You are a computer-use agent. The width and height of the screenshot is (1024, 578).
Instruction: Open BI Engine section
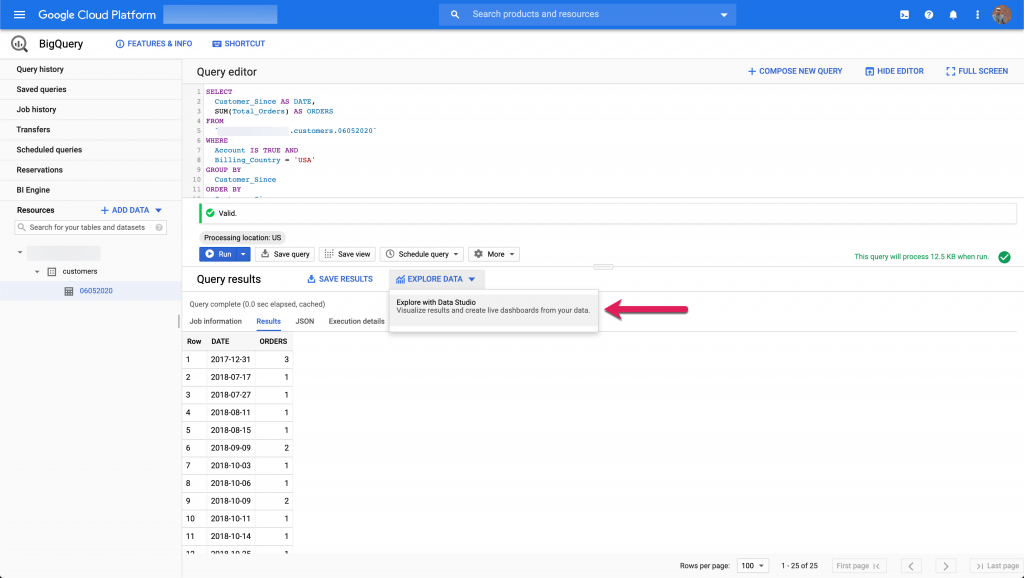[33, 190]
